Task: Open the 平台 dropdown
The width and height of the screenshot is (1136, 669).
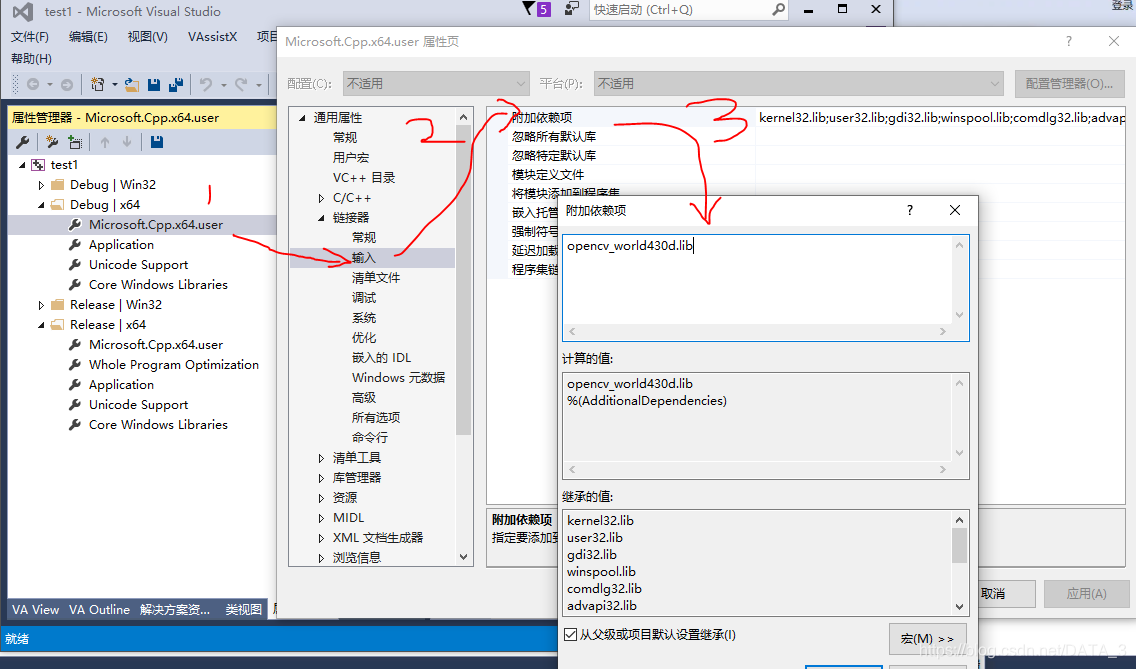Action: [x=798, y=83]
